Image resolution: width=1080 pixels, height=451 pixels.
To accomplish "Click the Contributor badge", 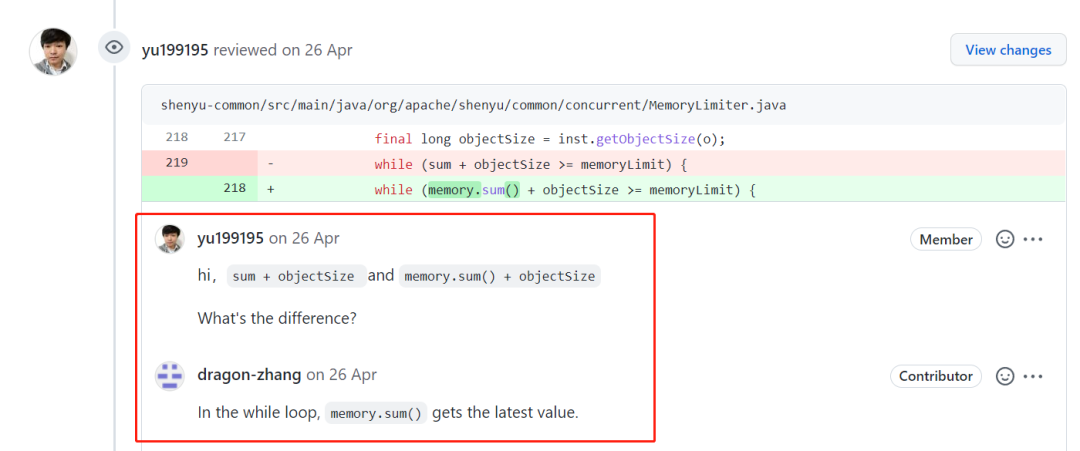I will [936, 376].
